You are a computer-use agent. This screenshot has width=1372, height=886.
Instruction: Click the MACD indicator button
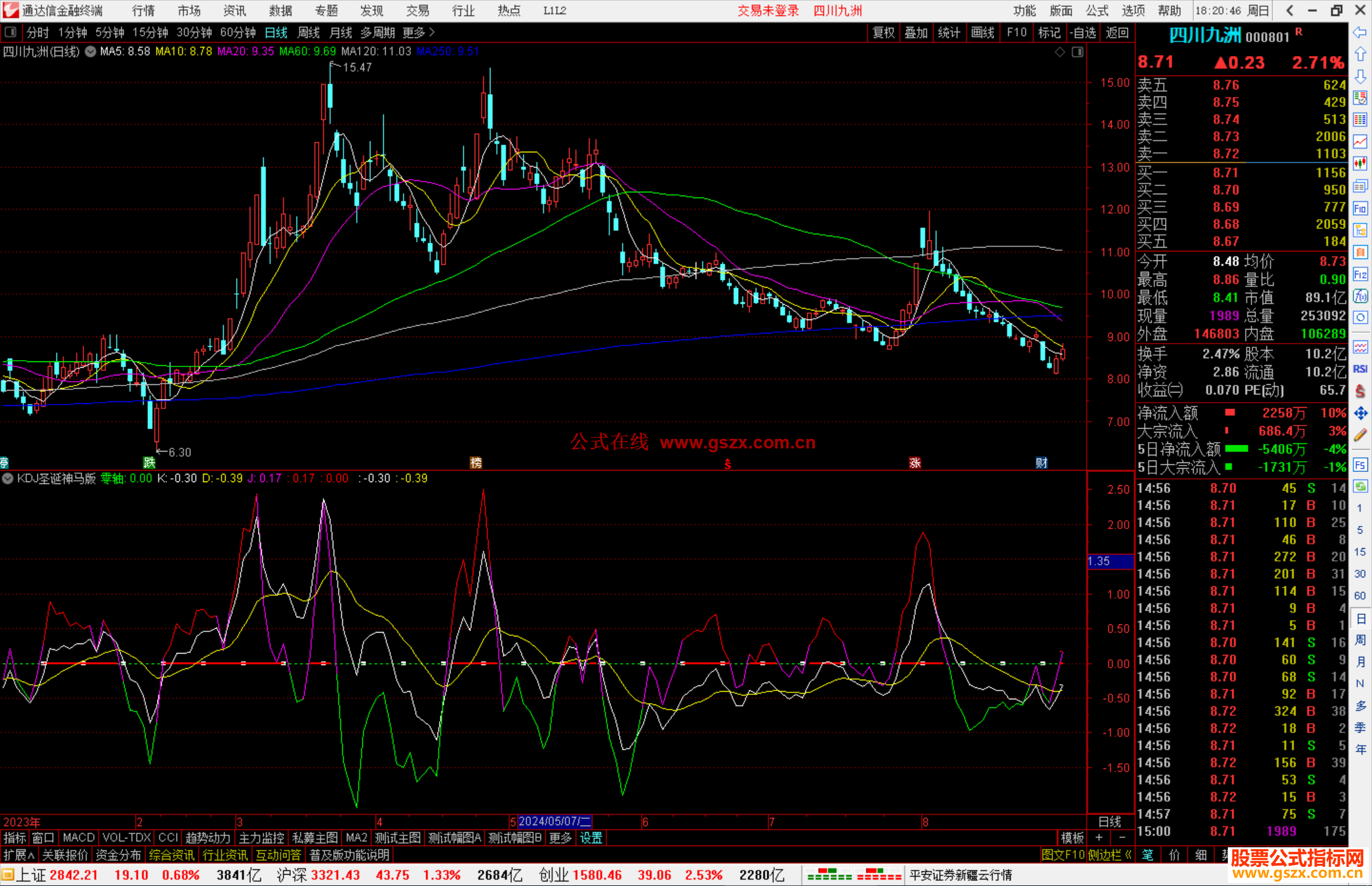(x=79, y=838)
